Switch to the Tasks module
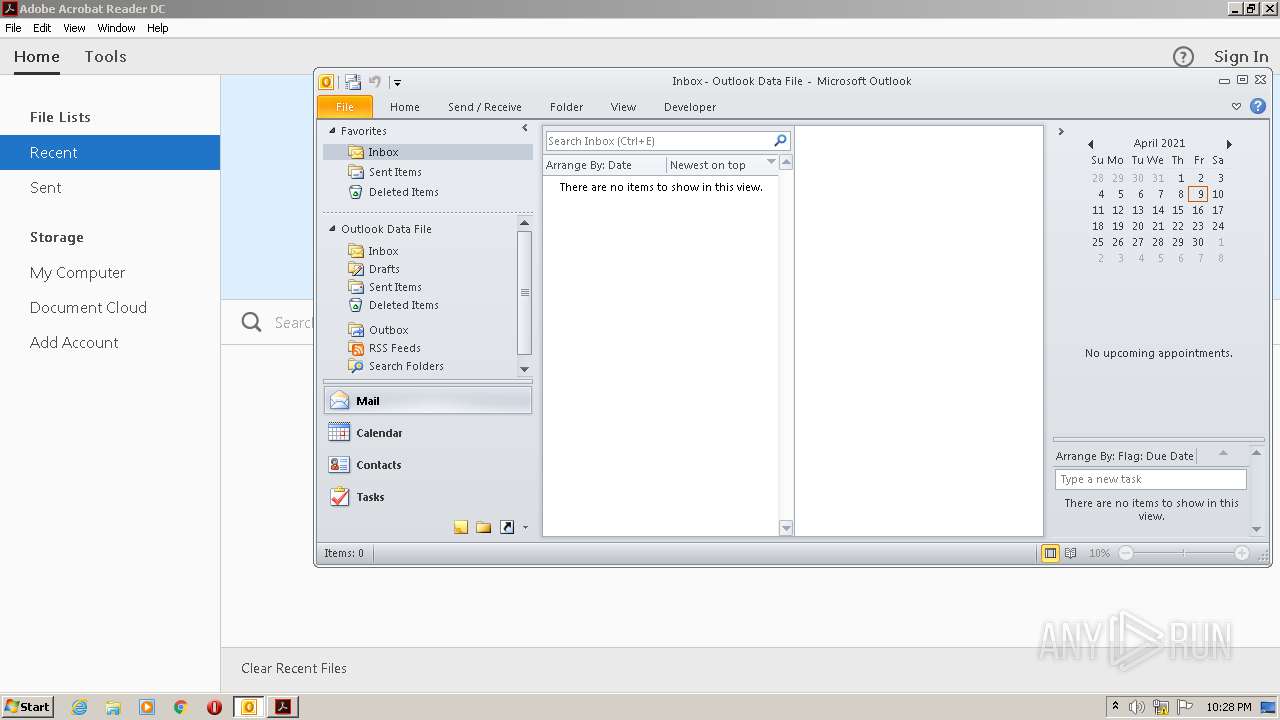This screenshot has width=1280, height=720. [x=428, y=497]
